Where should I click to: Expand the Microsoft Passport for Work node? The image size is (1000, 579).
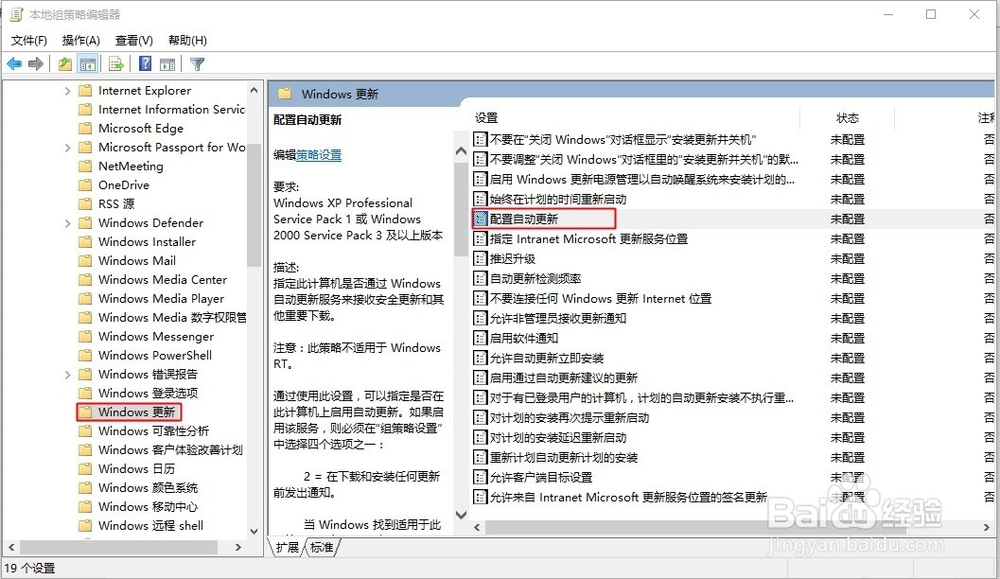point(68,147)
